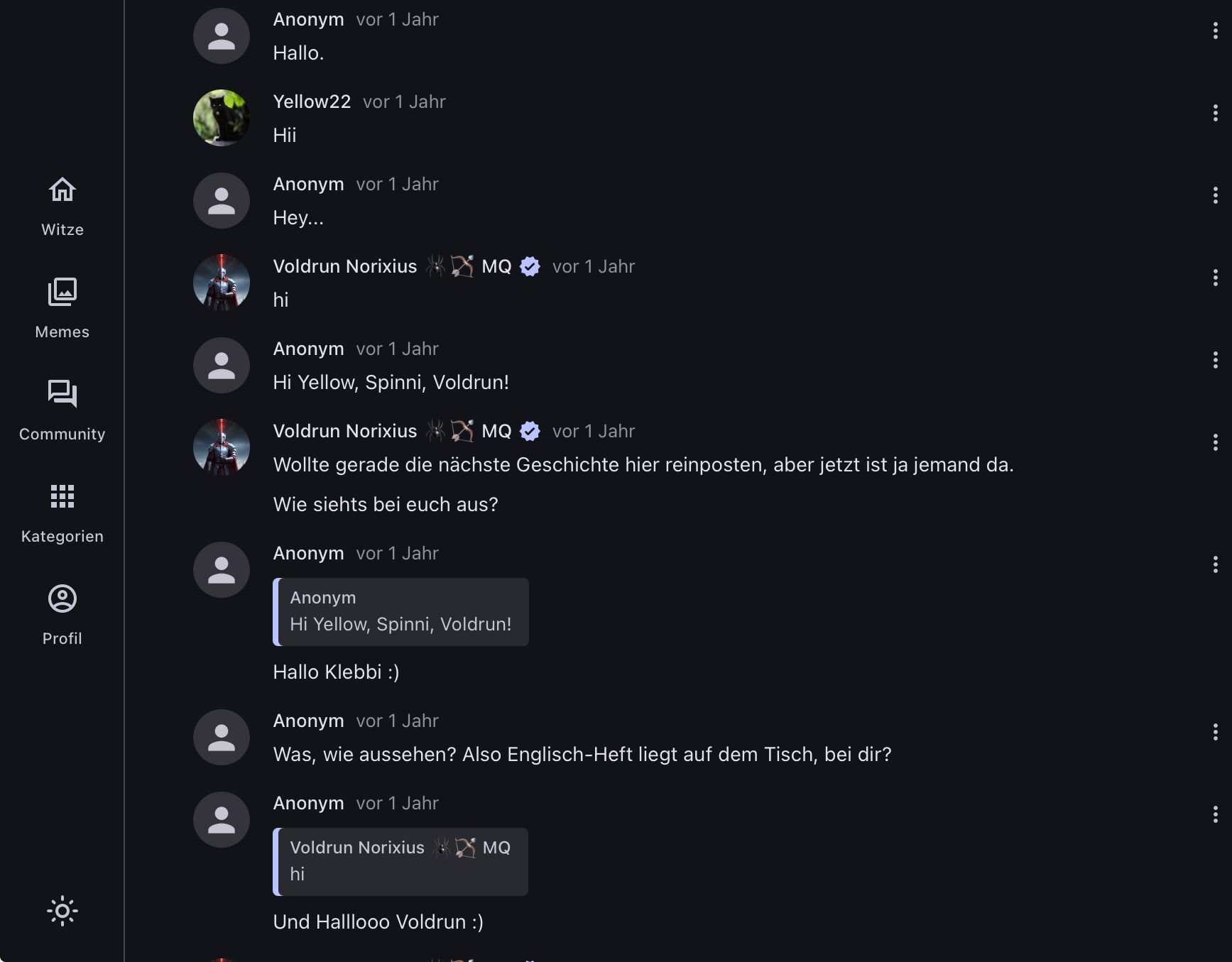Open options menu for the 'Hey...' message
This screenshot has height=962, width=1232.
click(x=1215, y=195)
